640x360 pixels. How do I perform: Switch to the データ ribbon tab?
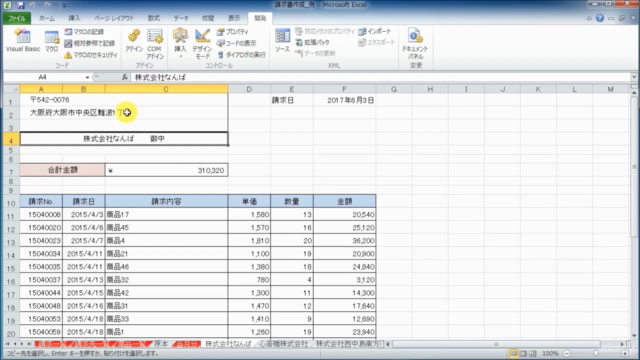tap(181, 18)
